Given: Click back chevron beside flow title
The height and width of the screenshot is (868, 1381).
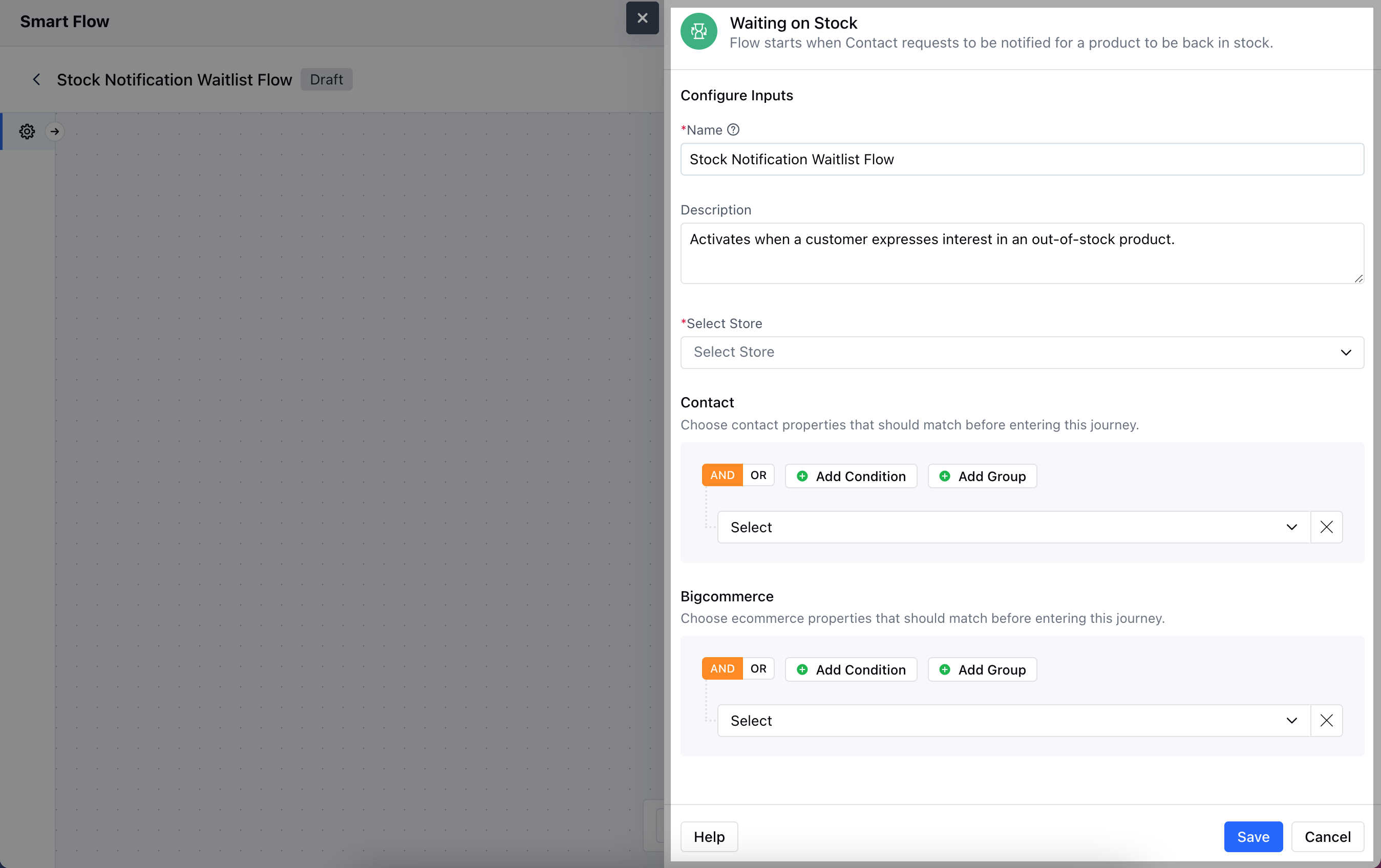Looking at the screenshot, I should [37, 80].
